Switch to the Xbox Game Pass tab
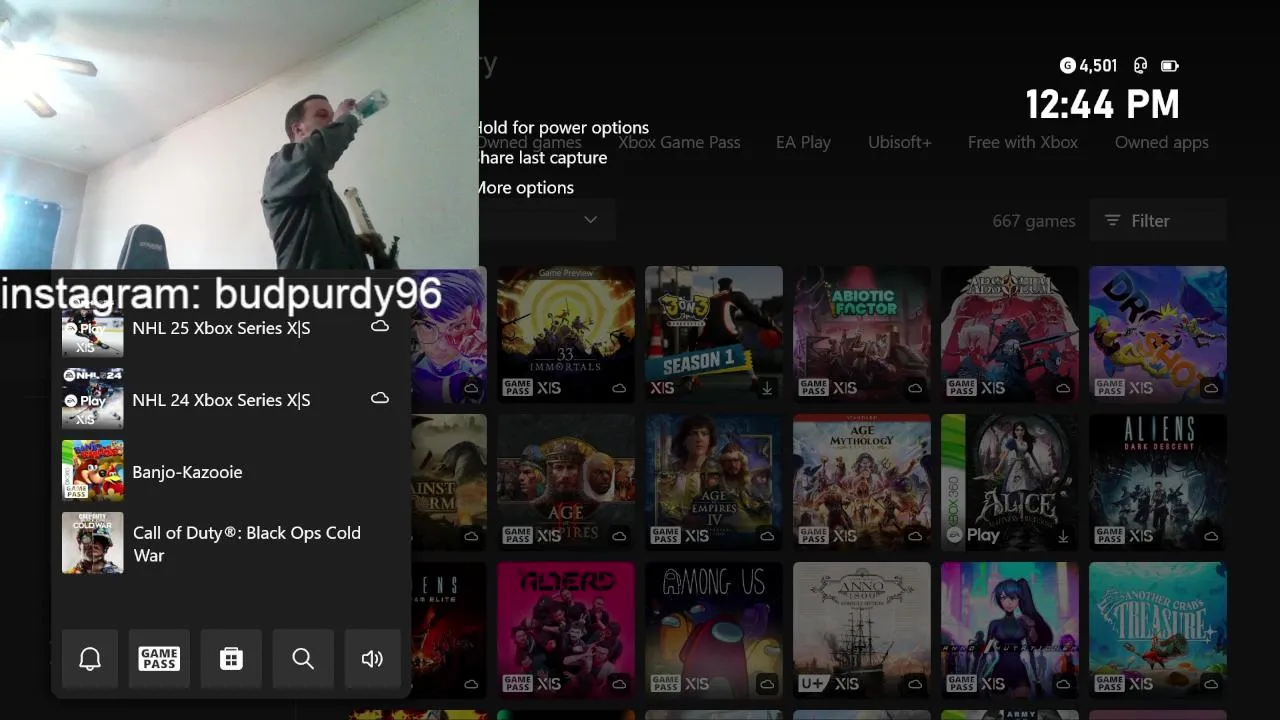 tap(679, 142)
